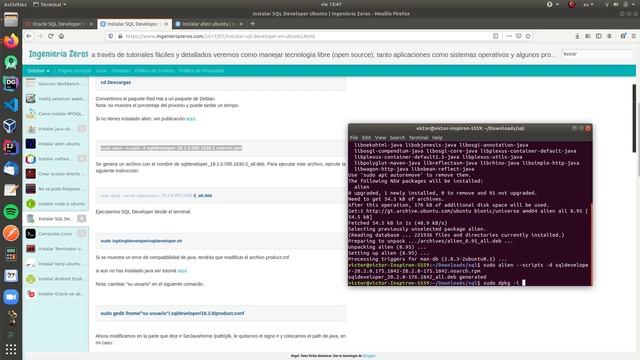Launch VirtualBox from the dock
Viewport: 640px width, 360px height.
pyautogui.click(x=11, y=126)
